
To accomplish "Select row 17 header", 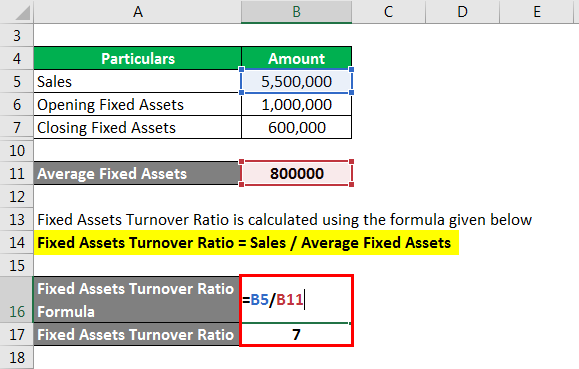I will point(17,335).
